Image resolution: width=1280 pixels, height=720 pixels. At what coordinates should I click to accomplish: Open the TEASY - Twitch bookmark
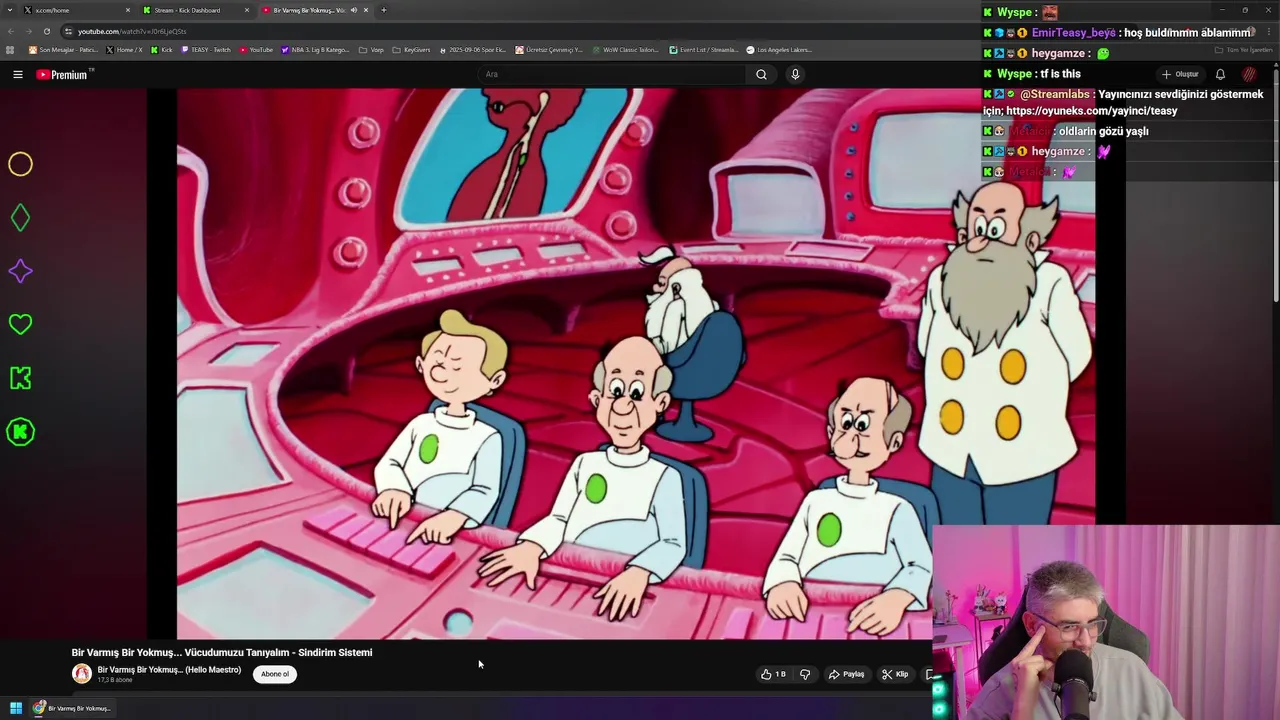[x=205, y=50]
